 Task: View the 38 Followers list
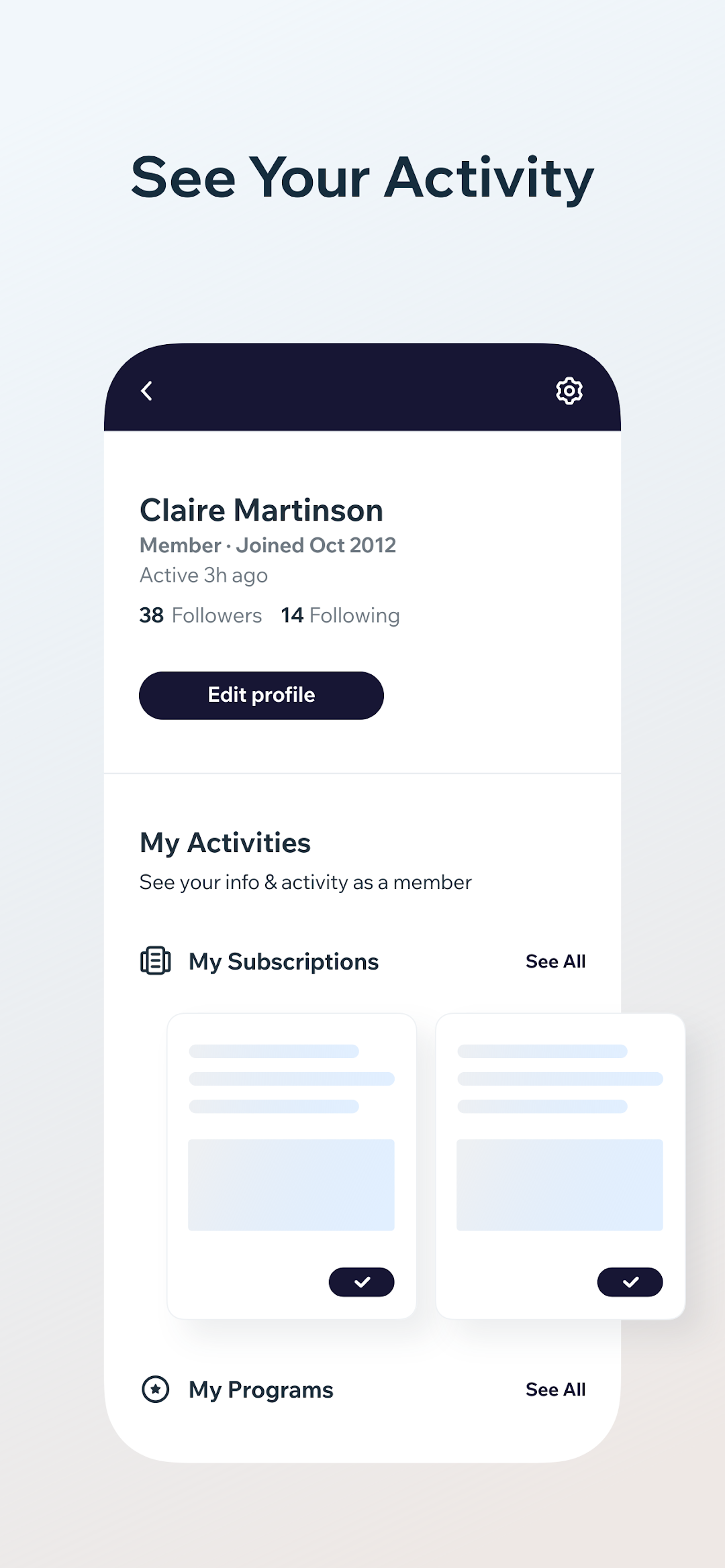coord(200,615)
